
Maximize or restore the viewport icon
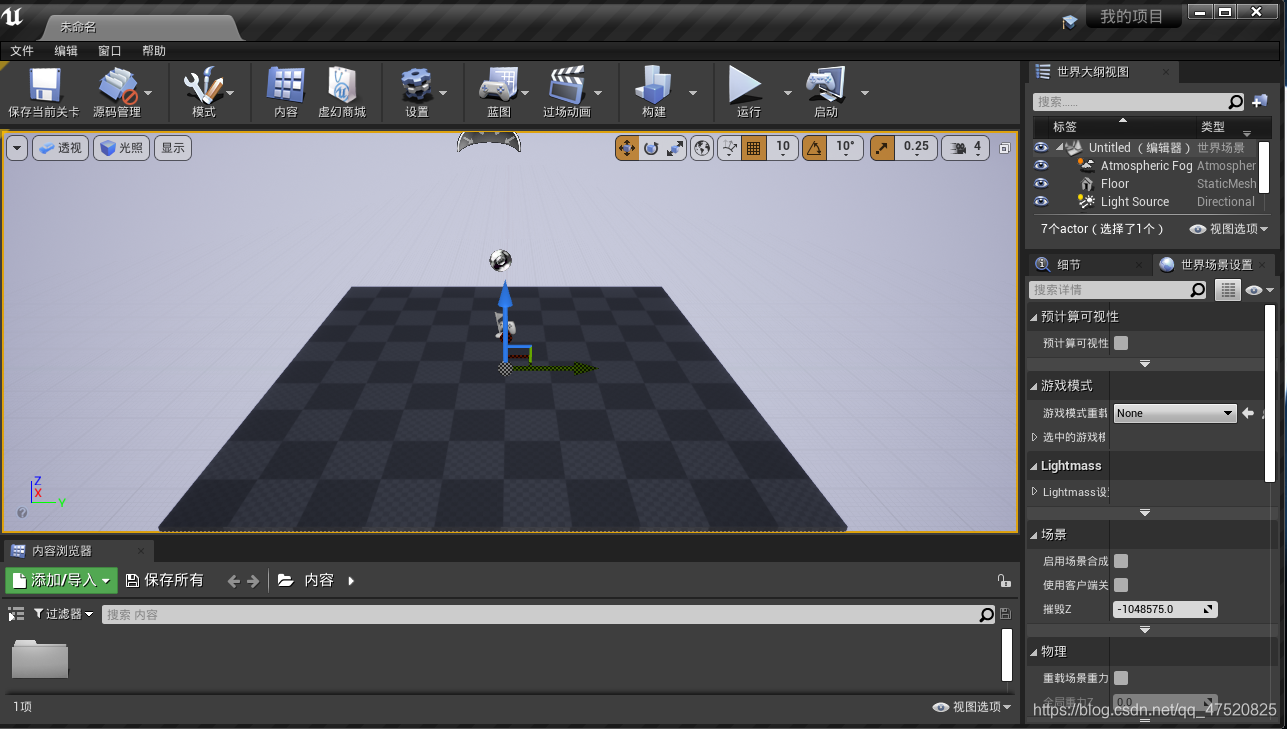1005,148
